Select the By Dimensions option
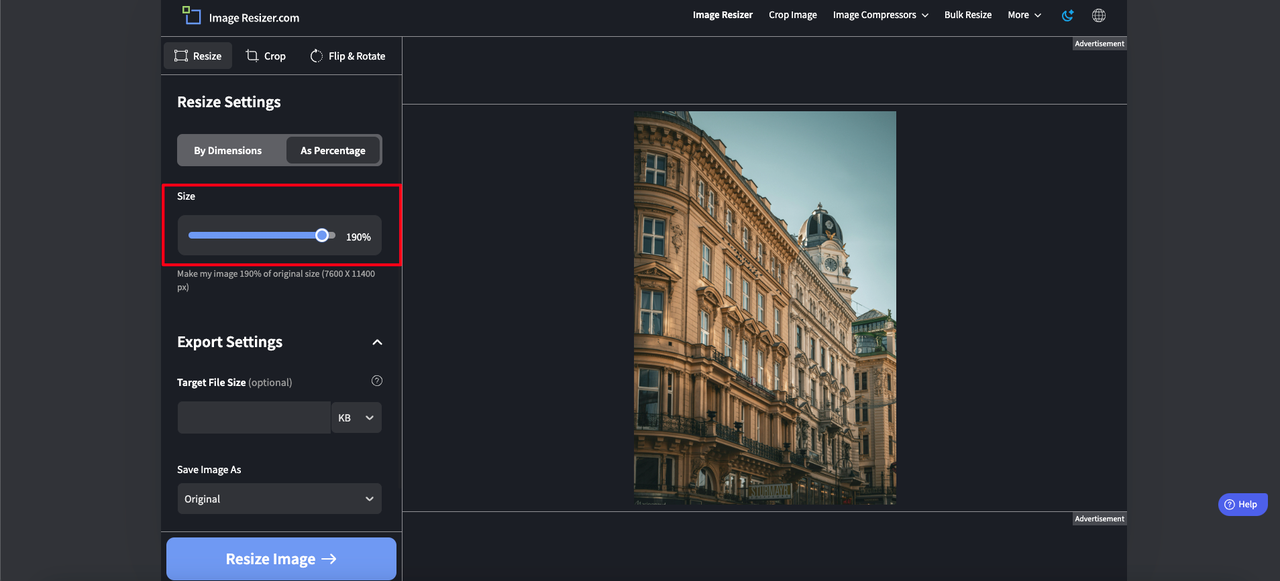Viewport: 1280px width, 581px height. [228, 151]
